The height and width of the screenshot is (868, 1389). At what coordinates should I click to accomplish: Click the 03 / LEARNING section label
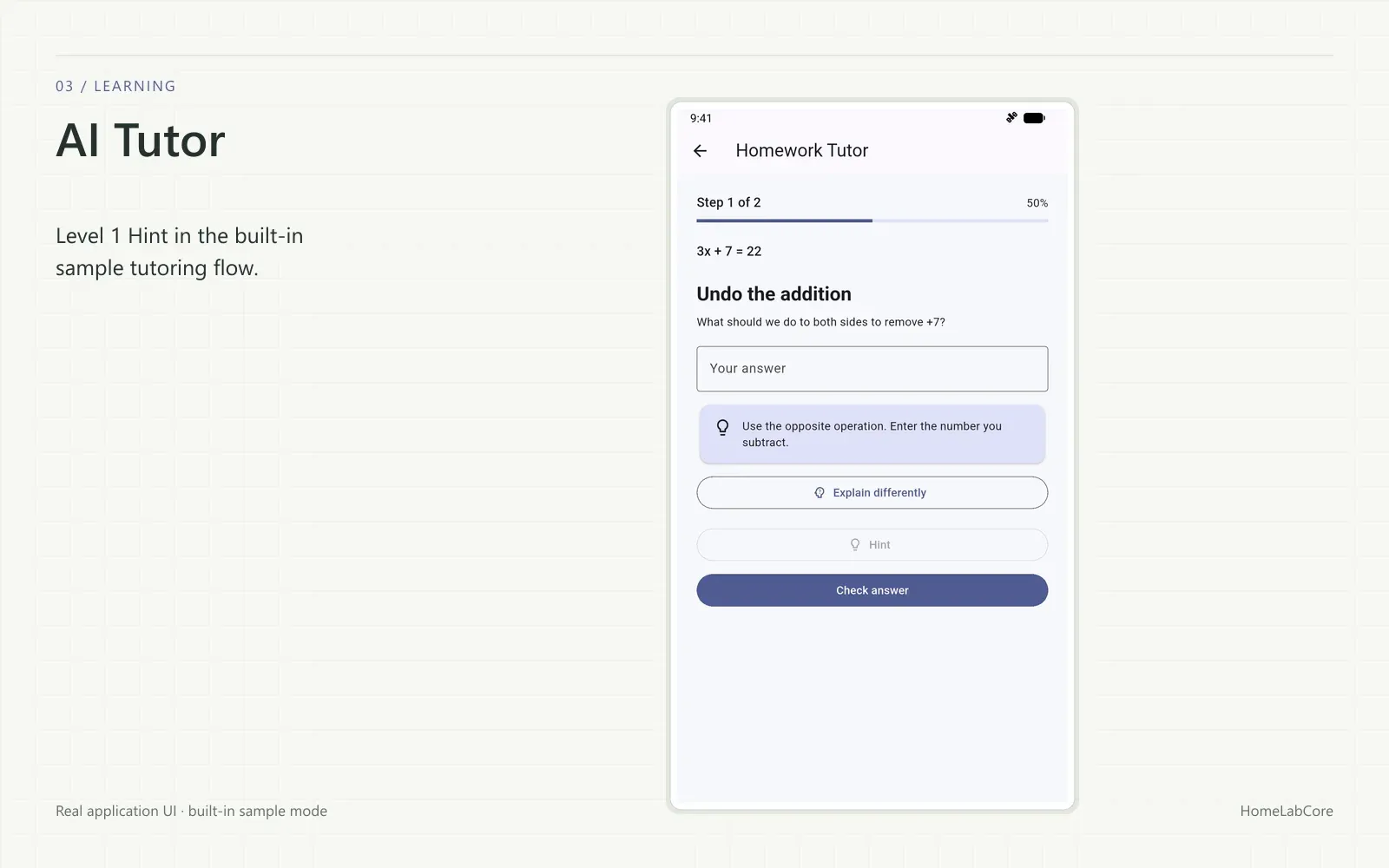coord(115,86)
